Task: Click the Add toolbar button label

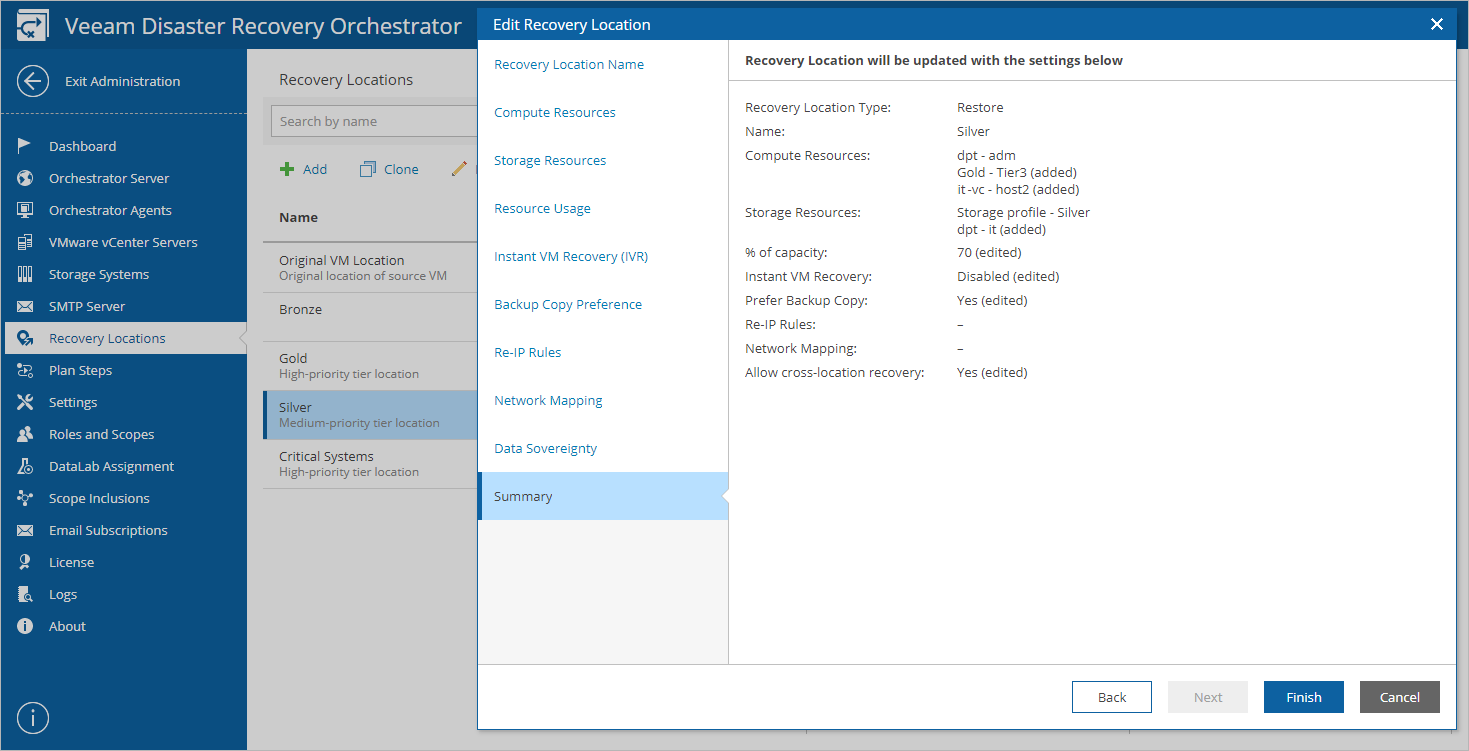Action: click(315, 169)
